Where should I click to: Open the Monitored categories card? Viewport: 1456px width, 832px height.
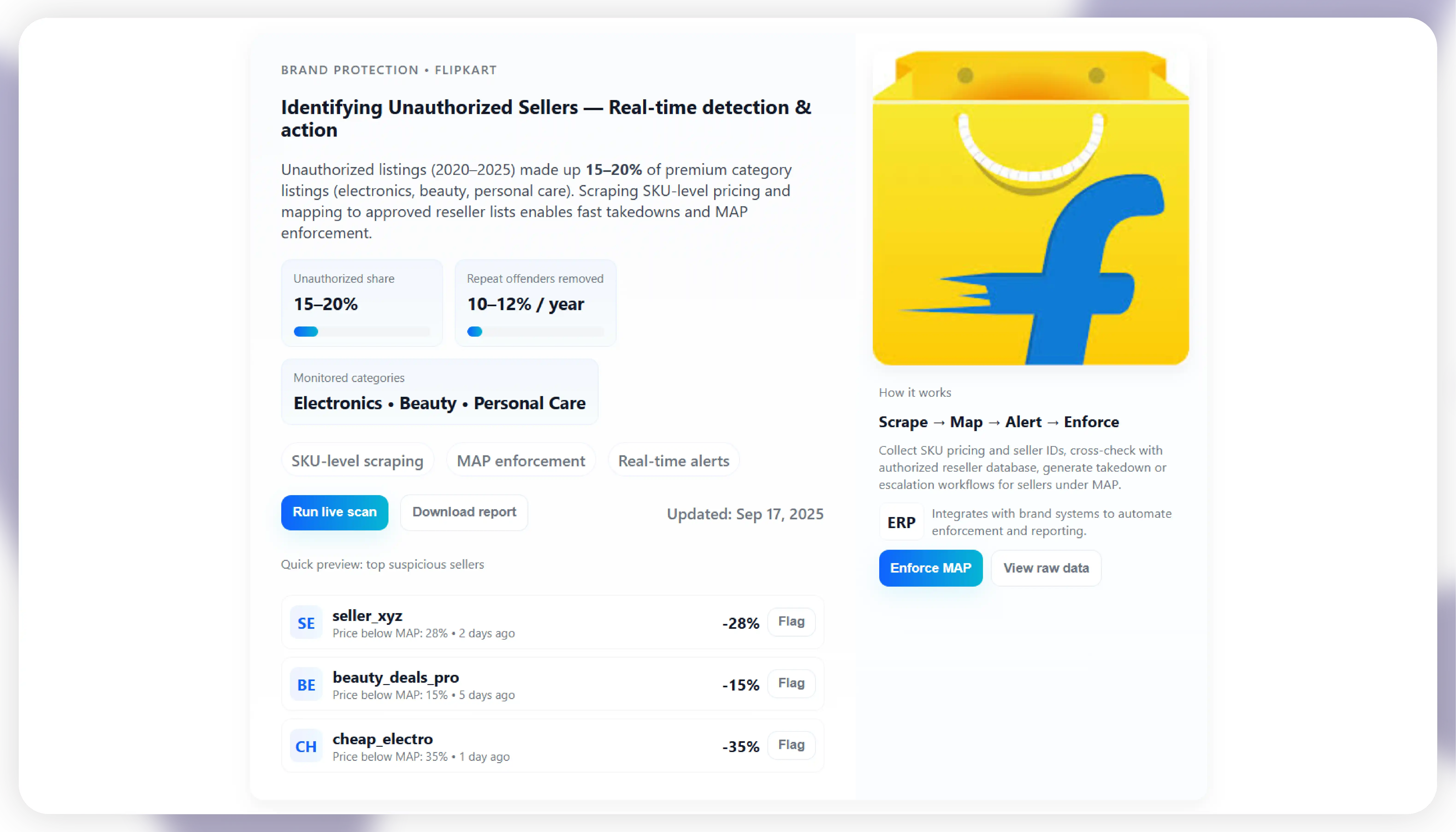coord(439,392)
